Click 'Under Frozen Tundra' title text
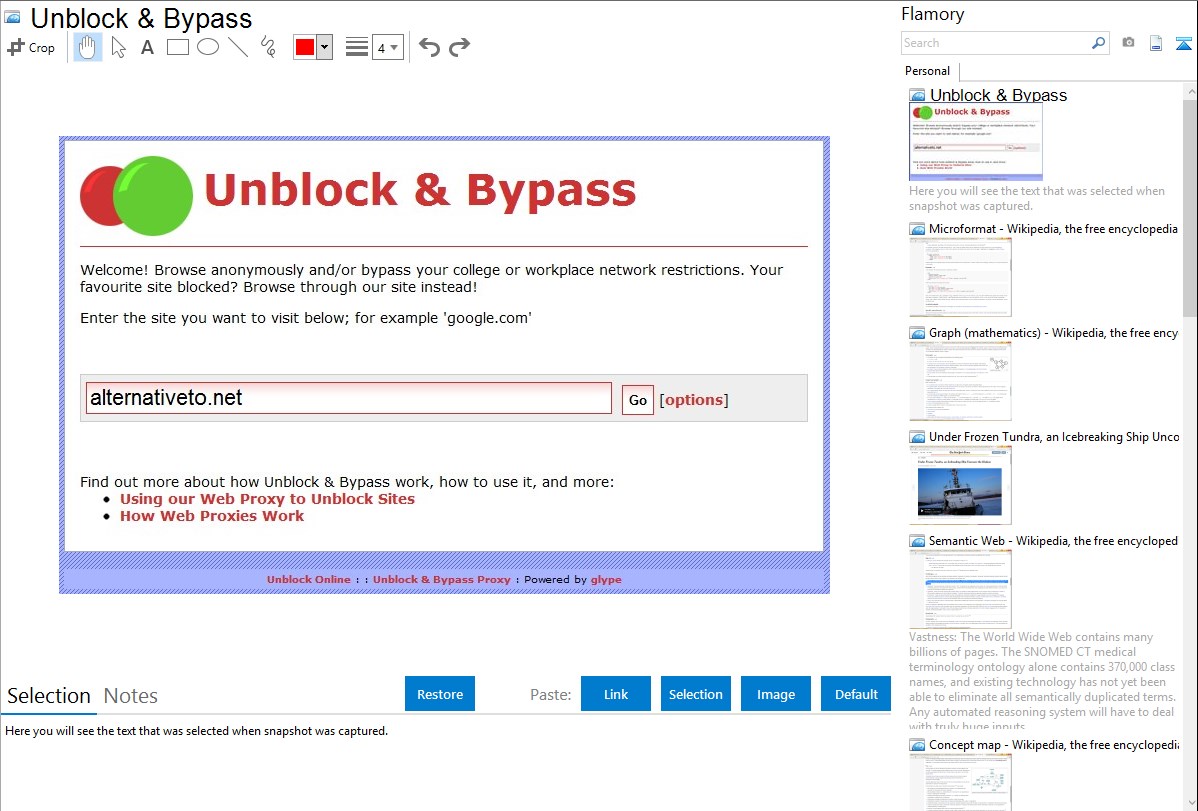The width and height of the screenshot is (1198, 811). click(1054, 437)
